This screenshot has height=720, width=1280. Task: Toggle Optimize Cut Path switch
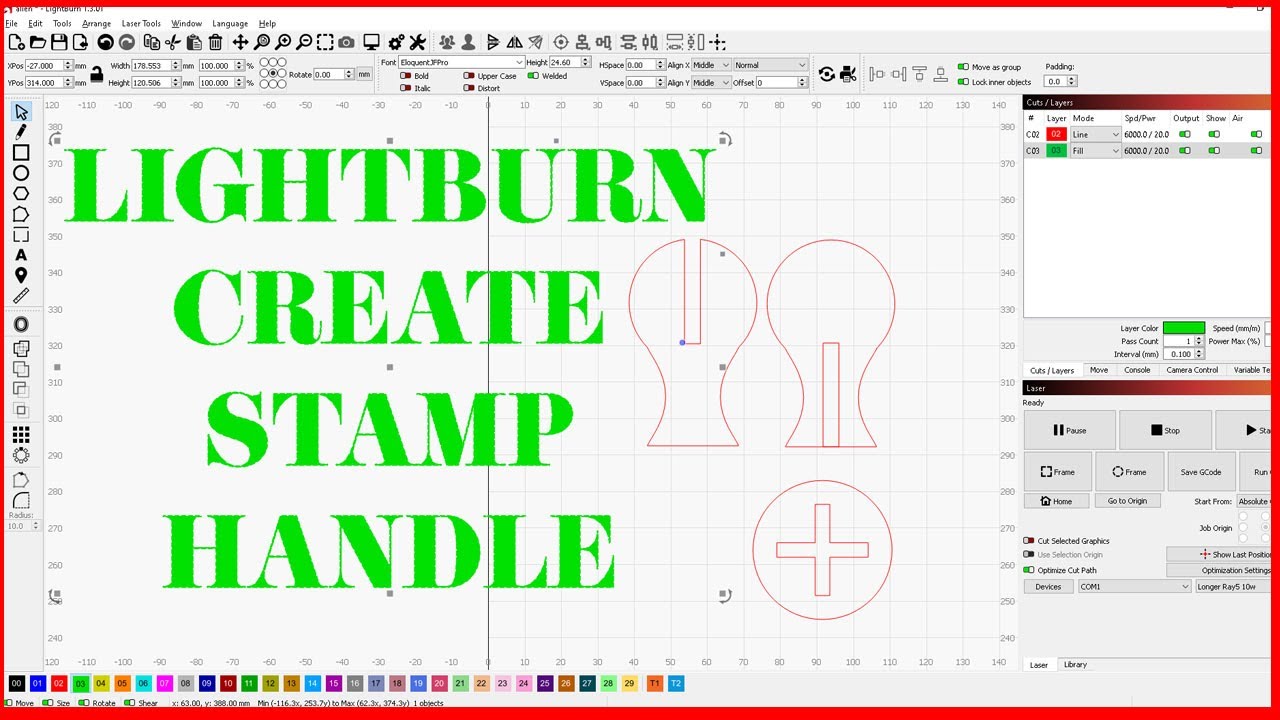coord(1029,570)
